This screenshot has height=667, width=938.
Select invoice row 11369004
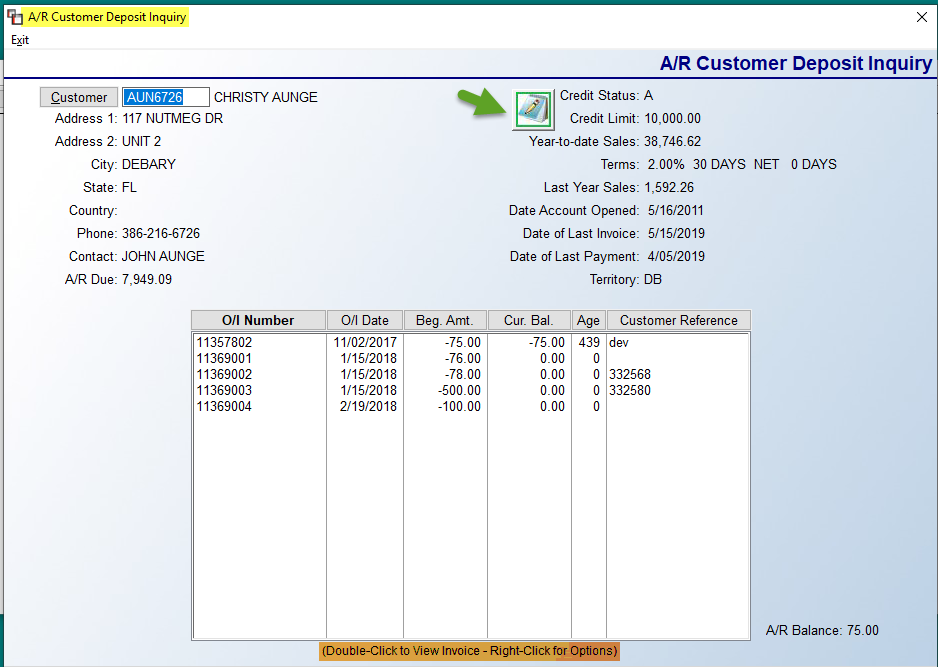pos(471,407)
